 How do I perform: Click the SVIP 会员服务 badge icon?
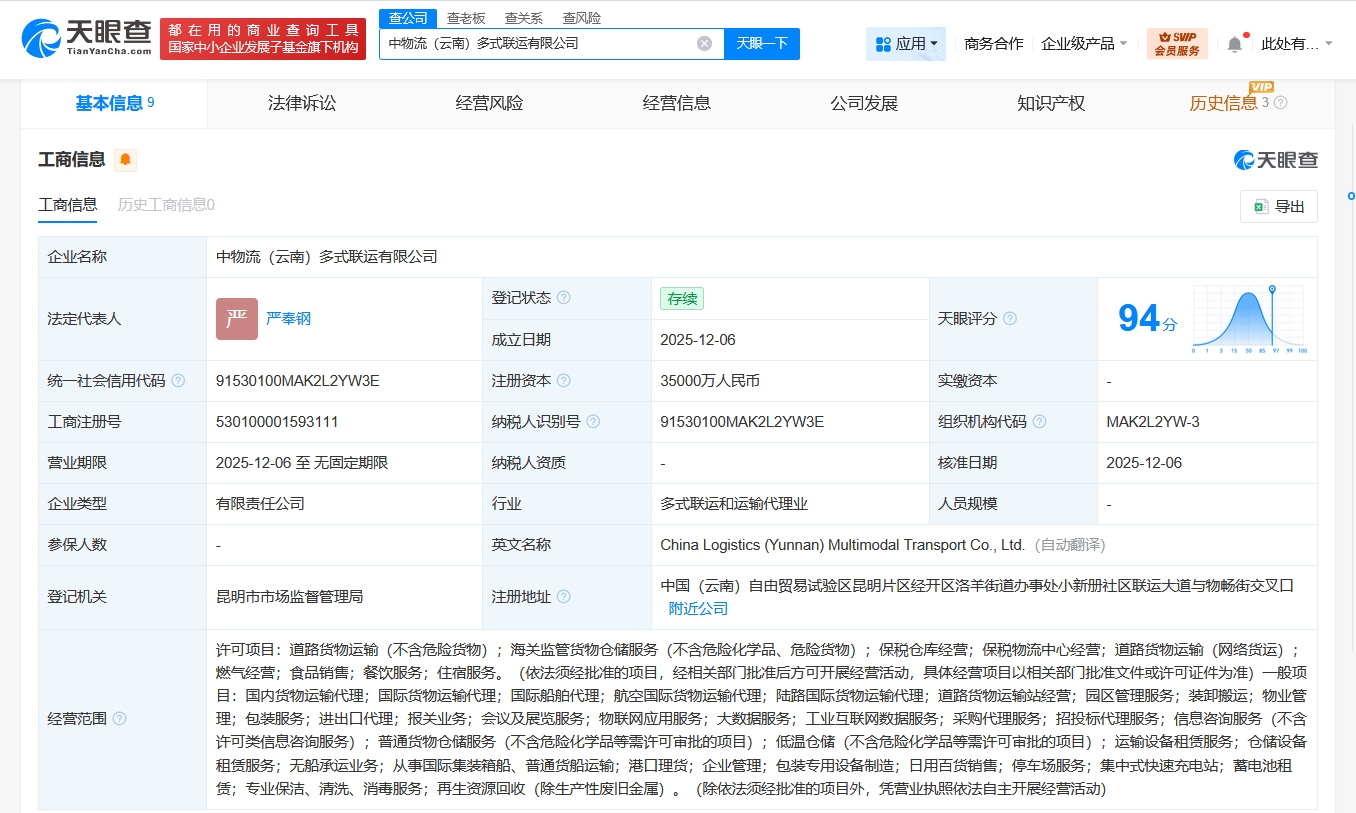(x=1177, y=43)
